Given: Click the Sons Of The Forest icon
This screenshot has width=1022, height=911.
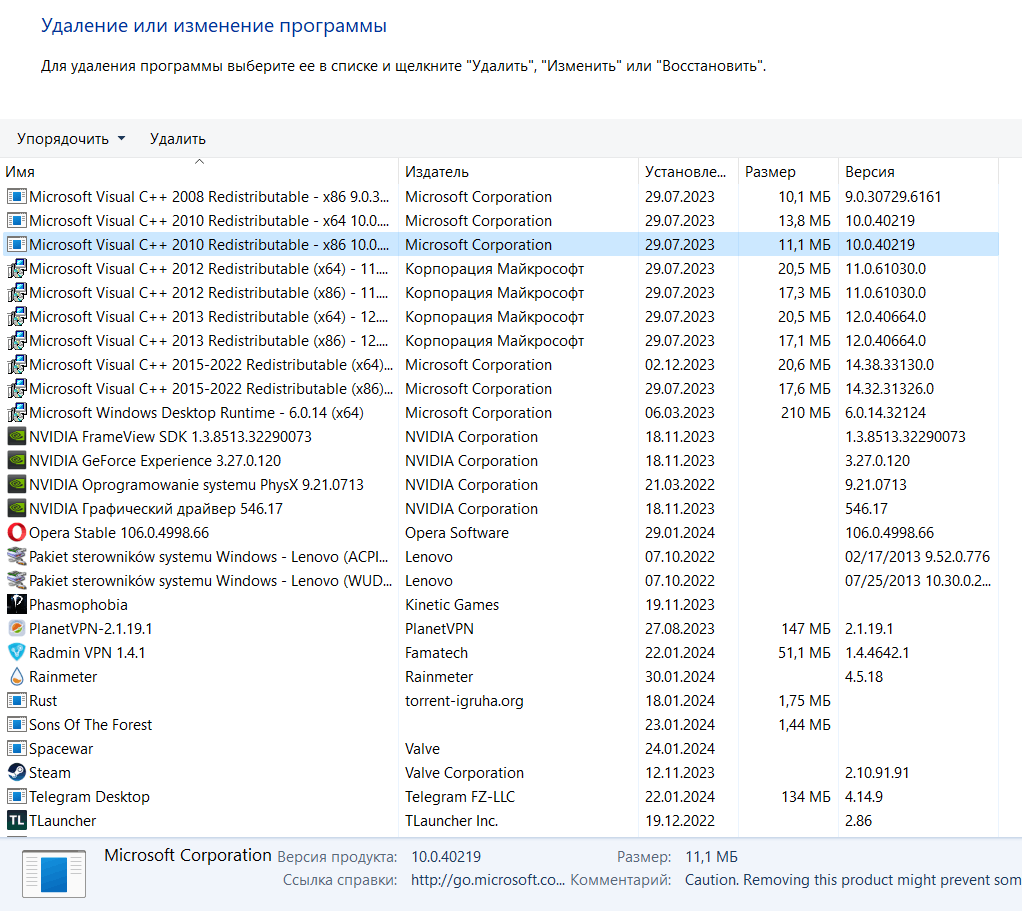Looking at the screenshot, I should (17, 725).
